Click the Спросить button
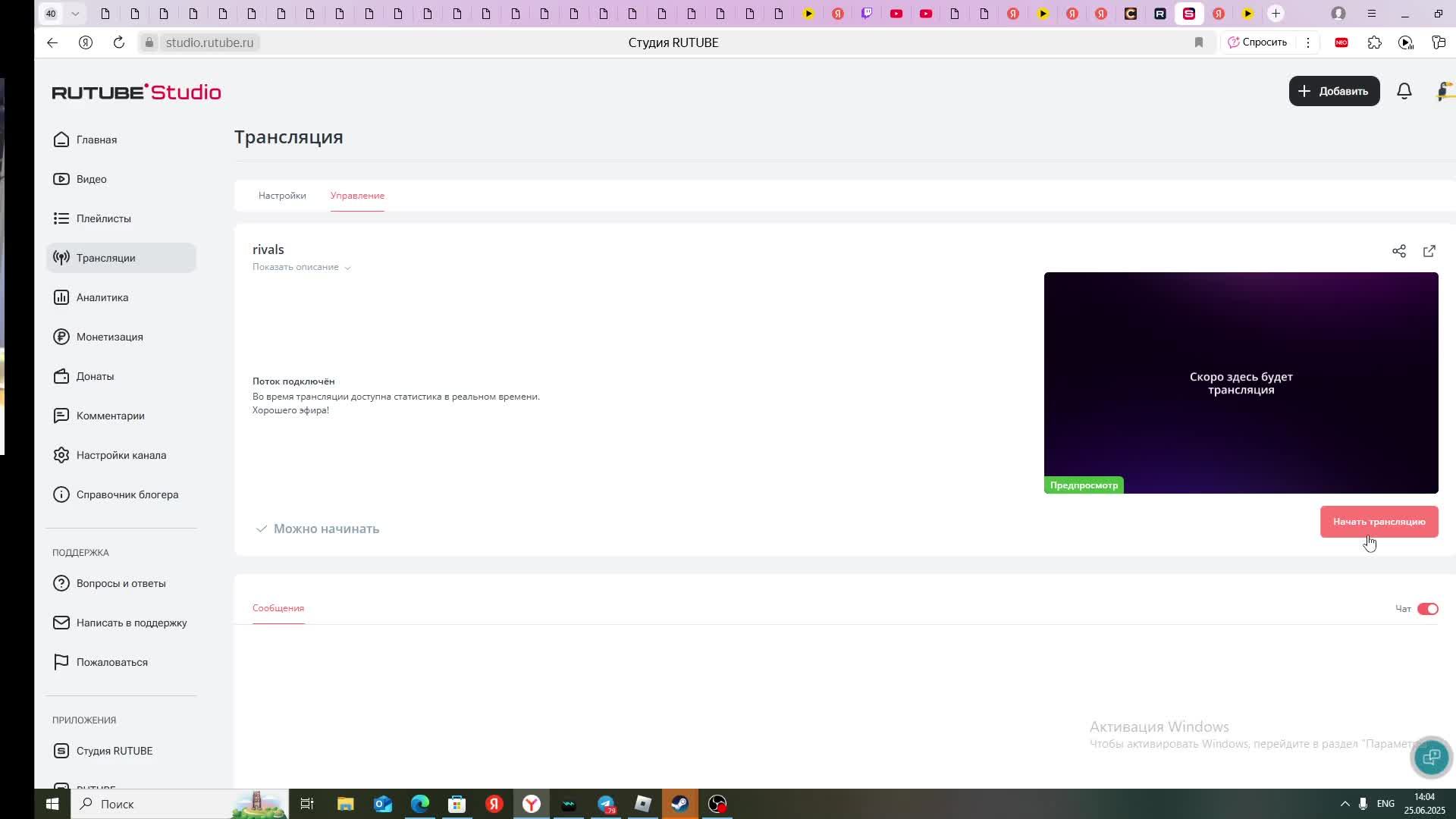The width and height of the screenshot is (1456, 819). point(1257,42)
